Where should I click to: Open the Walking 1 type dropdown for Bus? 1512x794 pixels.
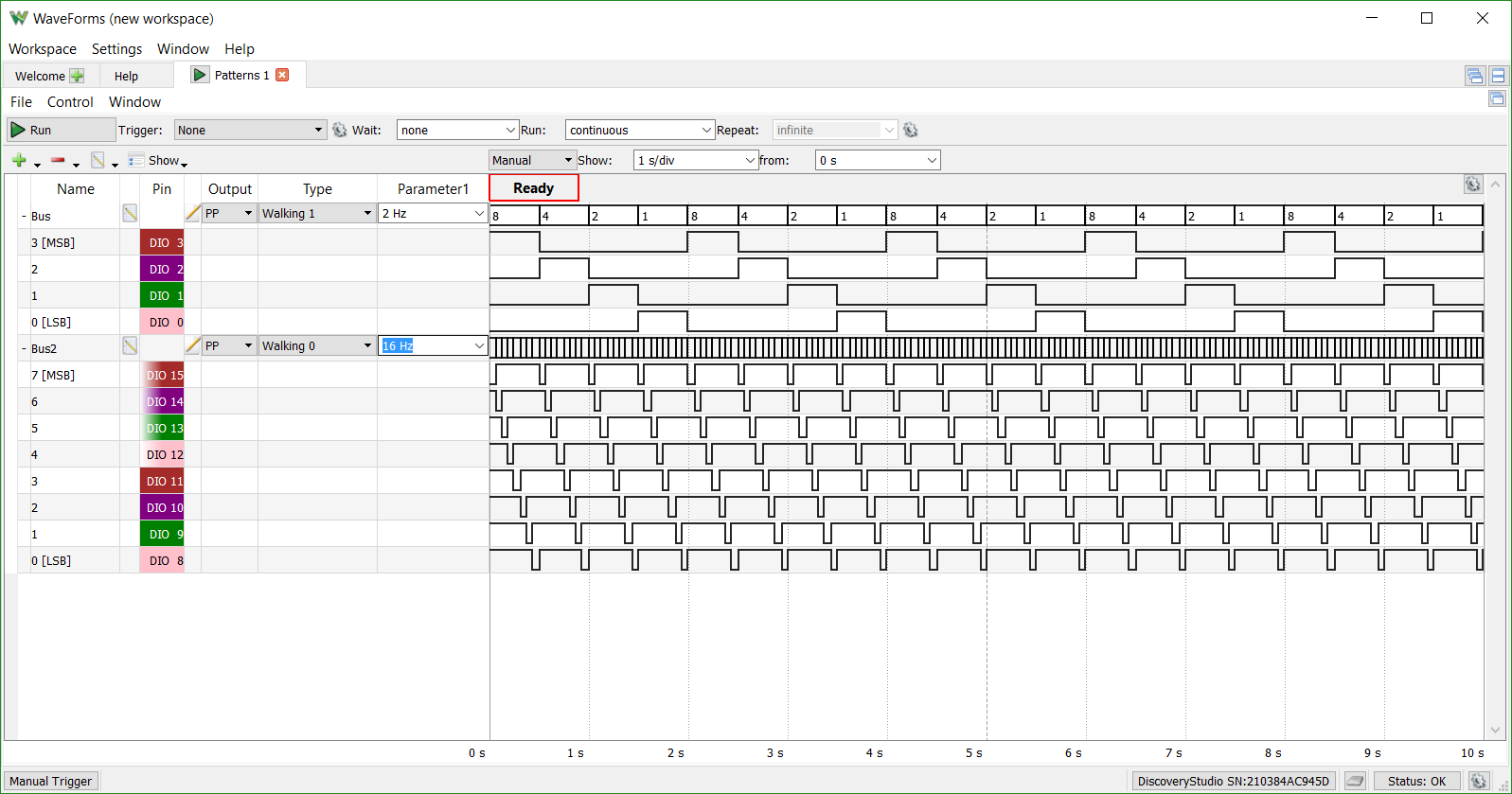[317, 213]
